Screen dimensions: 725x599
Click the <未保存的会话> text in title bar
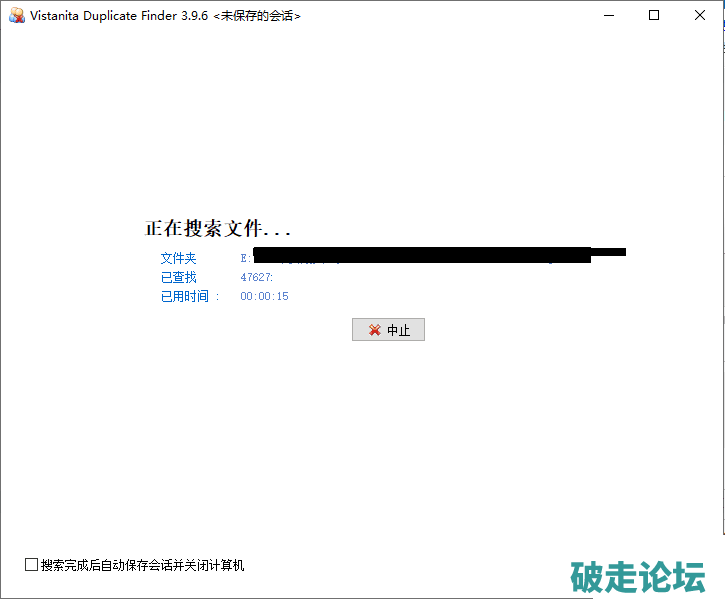pyautogui.click(x=257, y=16)
